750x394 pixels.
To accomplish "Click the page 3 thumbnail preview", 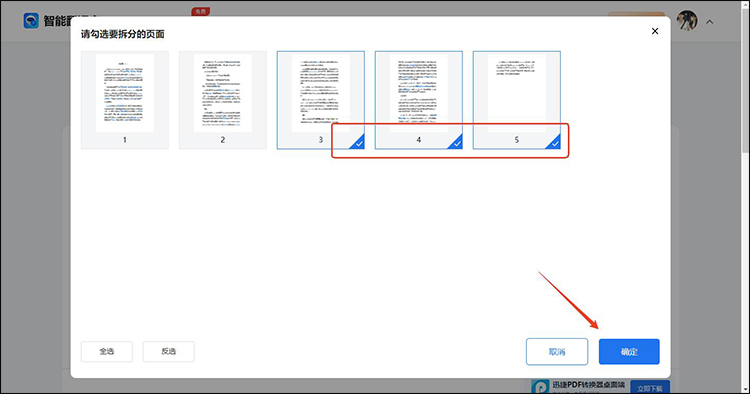I will point(320,93).
